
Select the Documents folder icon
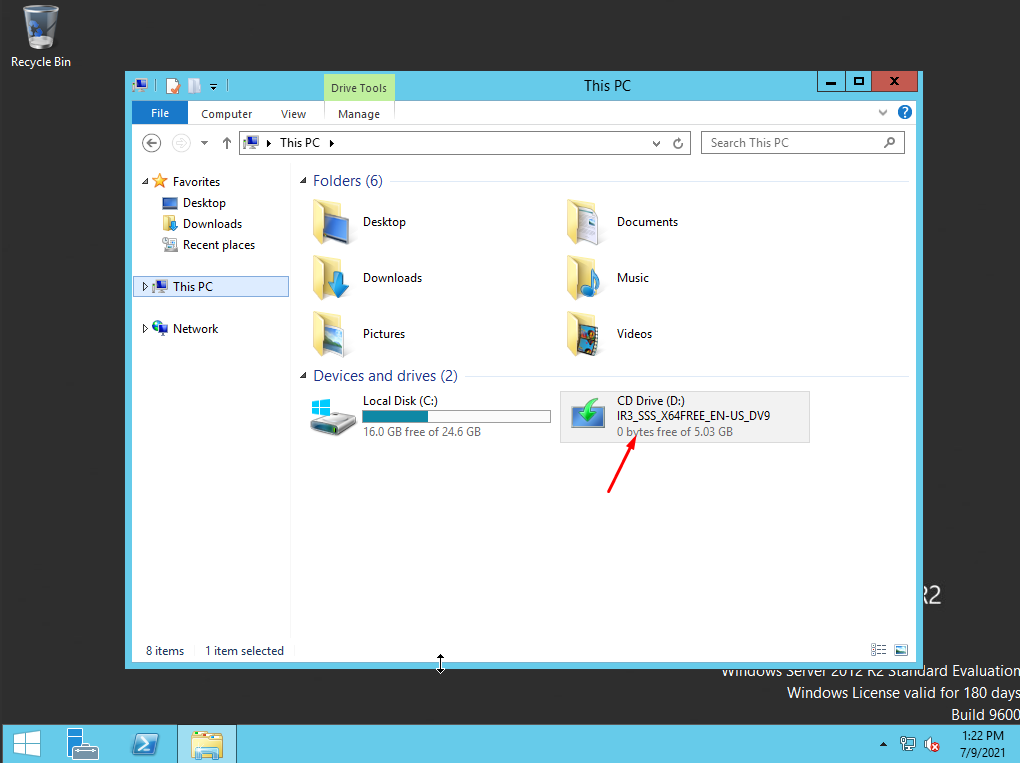[585, 222]
